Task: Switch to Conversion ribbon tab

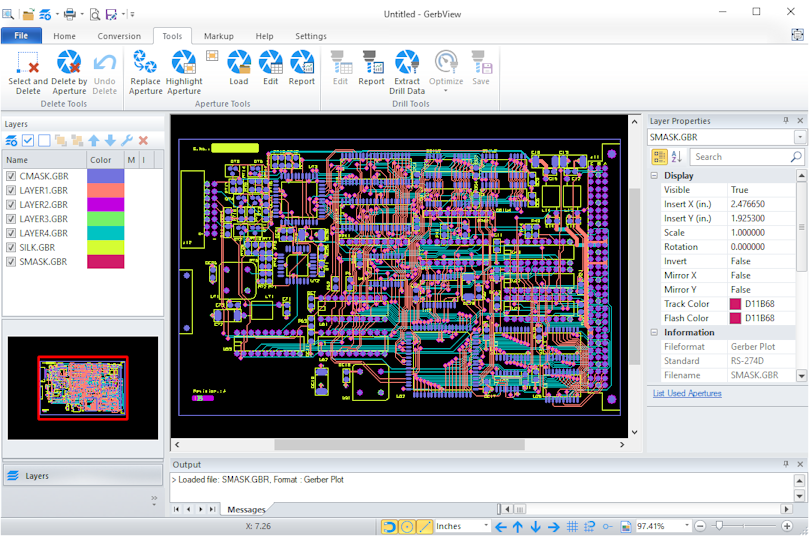Action: click(x=119, y=36)
